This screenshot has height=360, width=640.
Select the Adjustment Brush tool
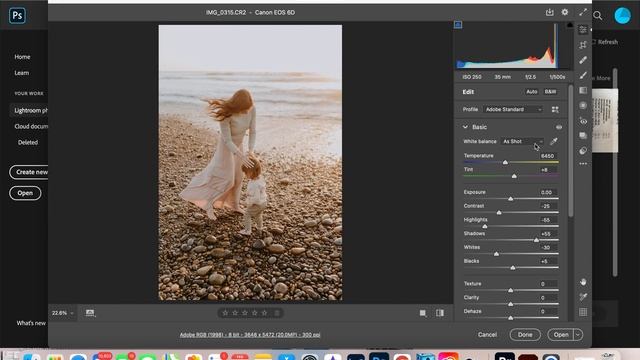coord(583,75)
